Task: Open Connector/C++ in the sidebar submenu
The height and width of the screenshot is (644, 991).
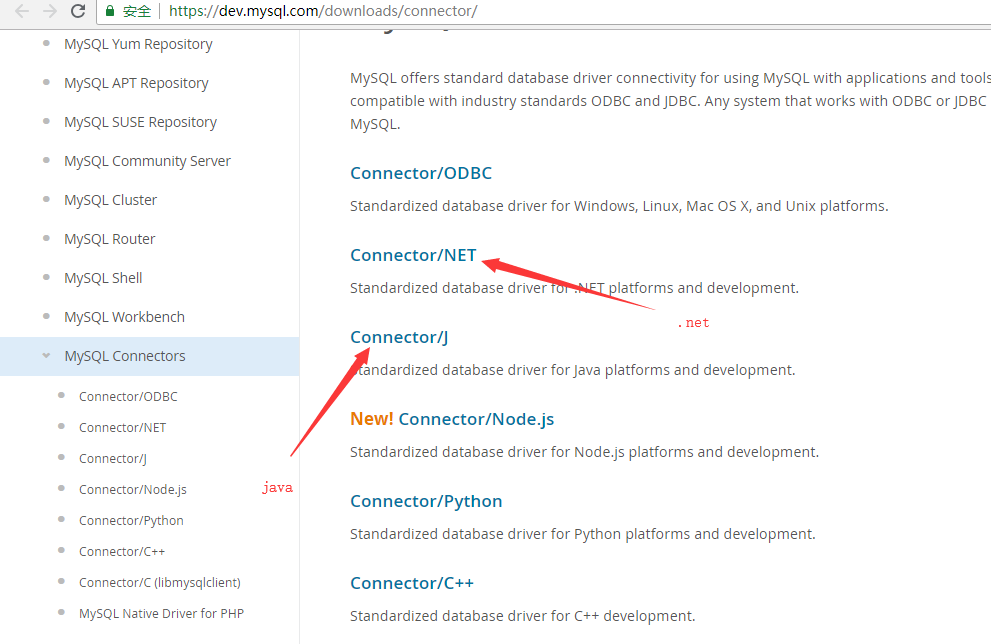Action: click(x=122, y=551)
